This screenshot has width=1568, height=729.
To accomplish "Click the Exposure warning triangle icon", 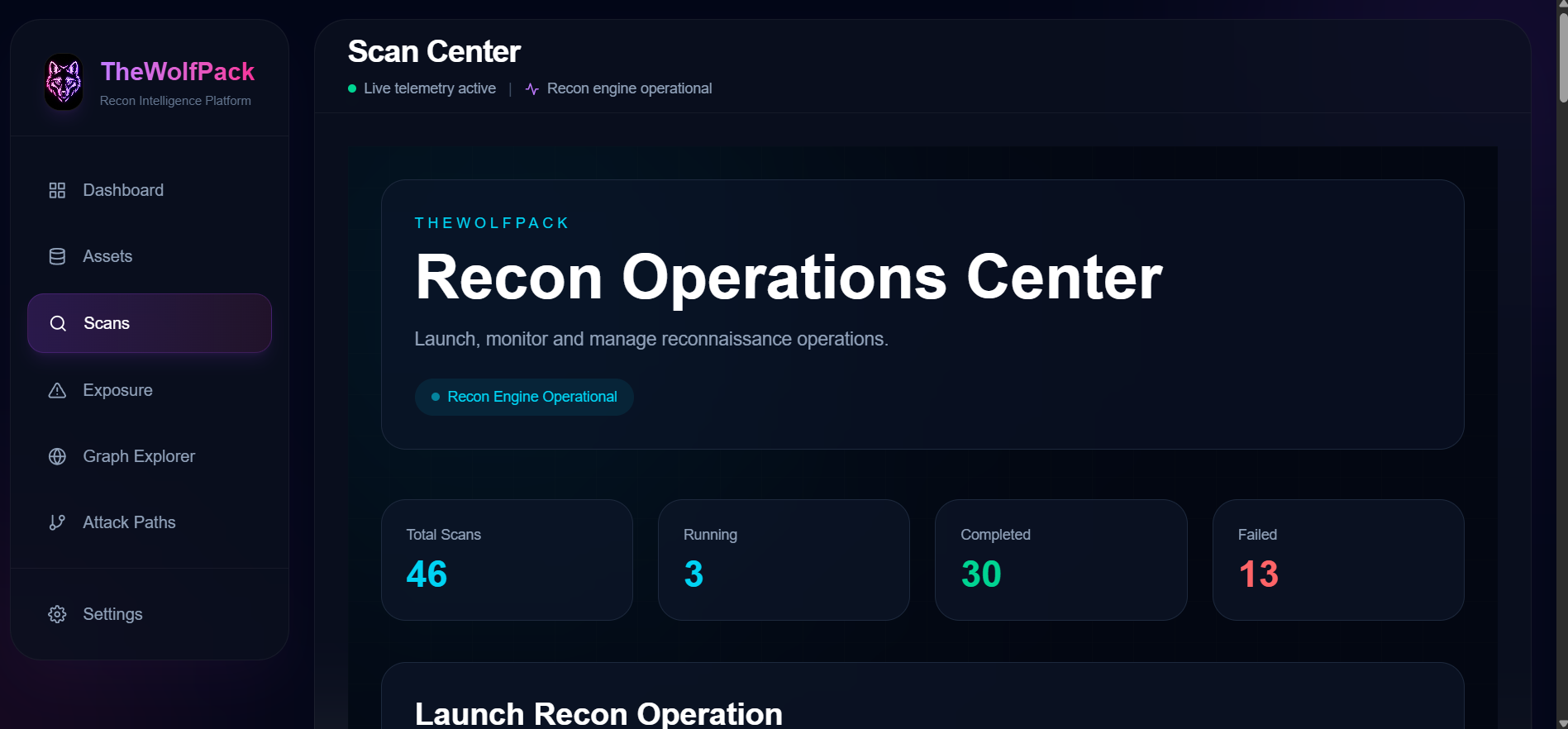I will pyautogui.click(x=57, y=390).
